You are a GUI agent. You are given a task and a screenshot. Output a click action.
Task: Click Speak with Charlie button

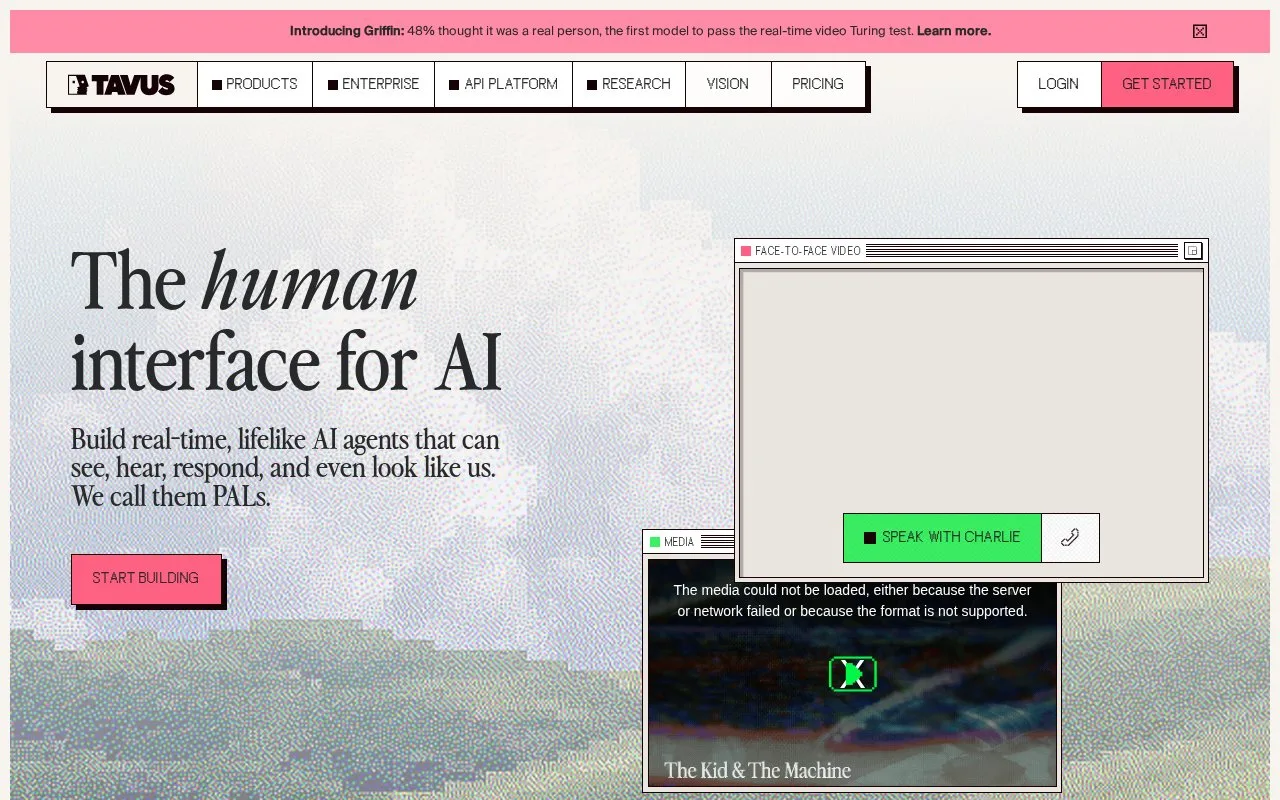pos(942,538)
